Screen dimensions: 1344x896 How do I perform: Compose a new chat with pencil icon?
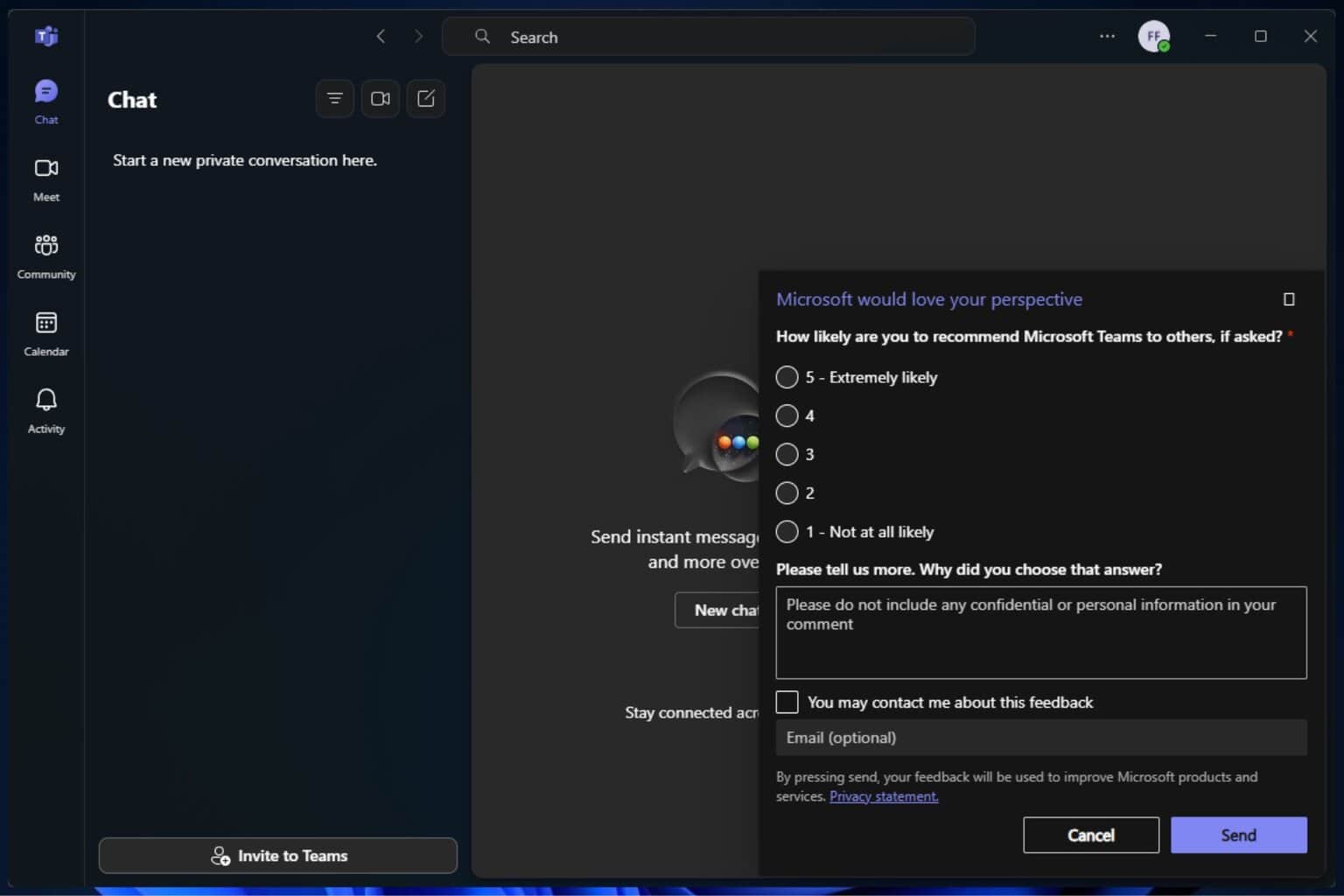click(426, 98)
